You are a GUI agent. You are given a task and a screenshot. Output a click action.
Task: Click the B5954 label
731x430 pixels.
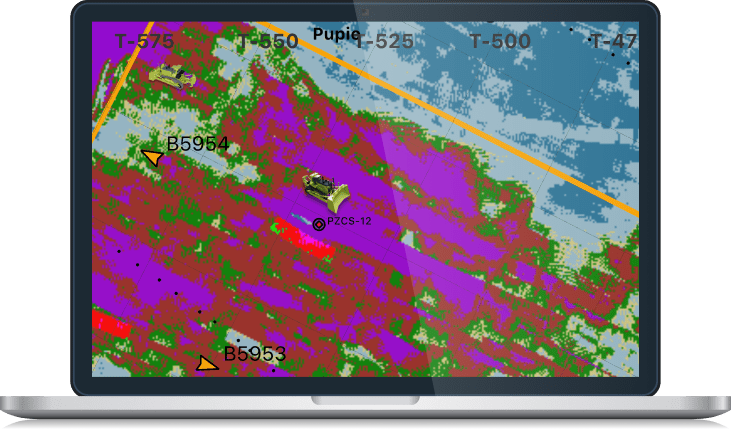198,144
